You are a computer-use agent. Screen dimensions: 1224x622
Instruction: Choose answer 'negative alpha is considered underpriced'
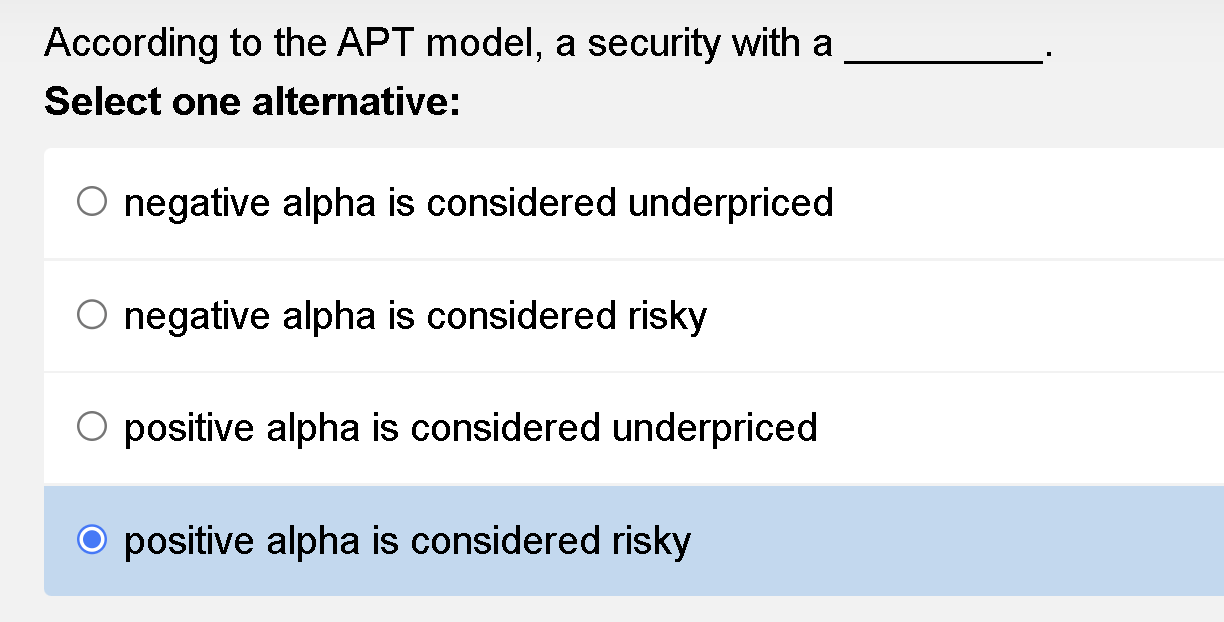(478, 203)
